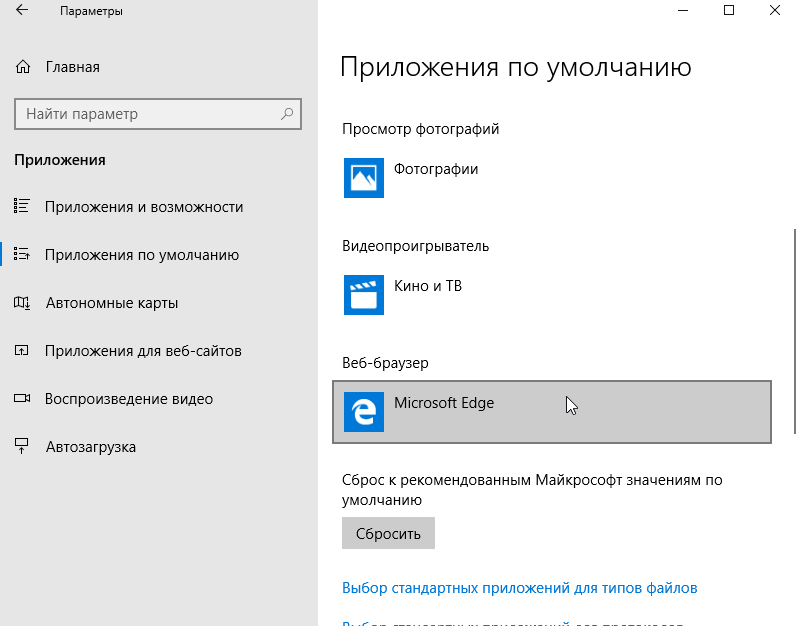
Task: Click the Приложения по умолчанию page heading
Action: 516,67
